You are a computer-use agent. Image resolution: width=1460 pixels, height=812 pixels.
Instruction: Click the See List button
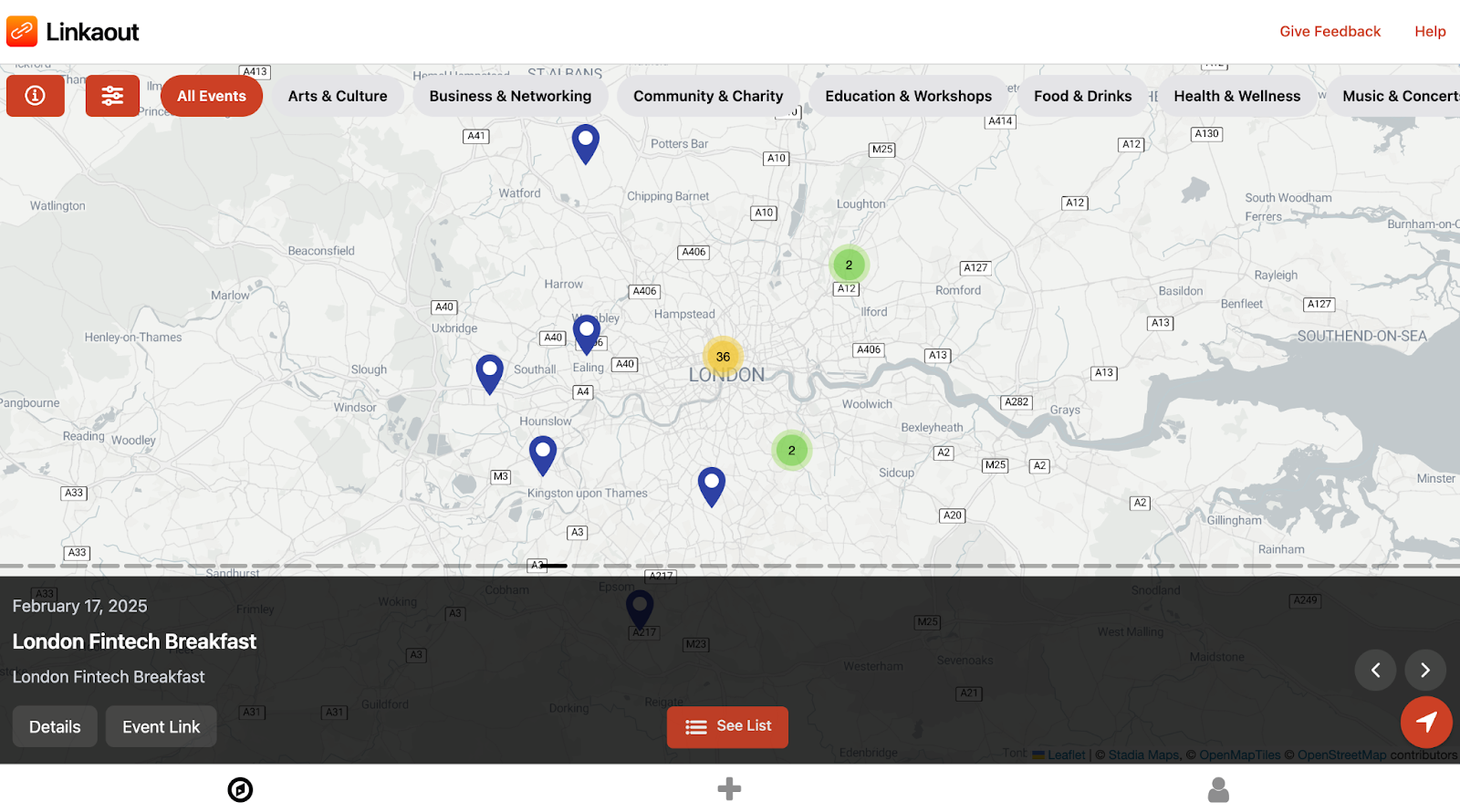[727, 727]
